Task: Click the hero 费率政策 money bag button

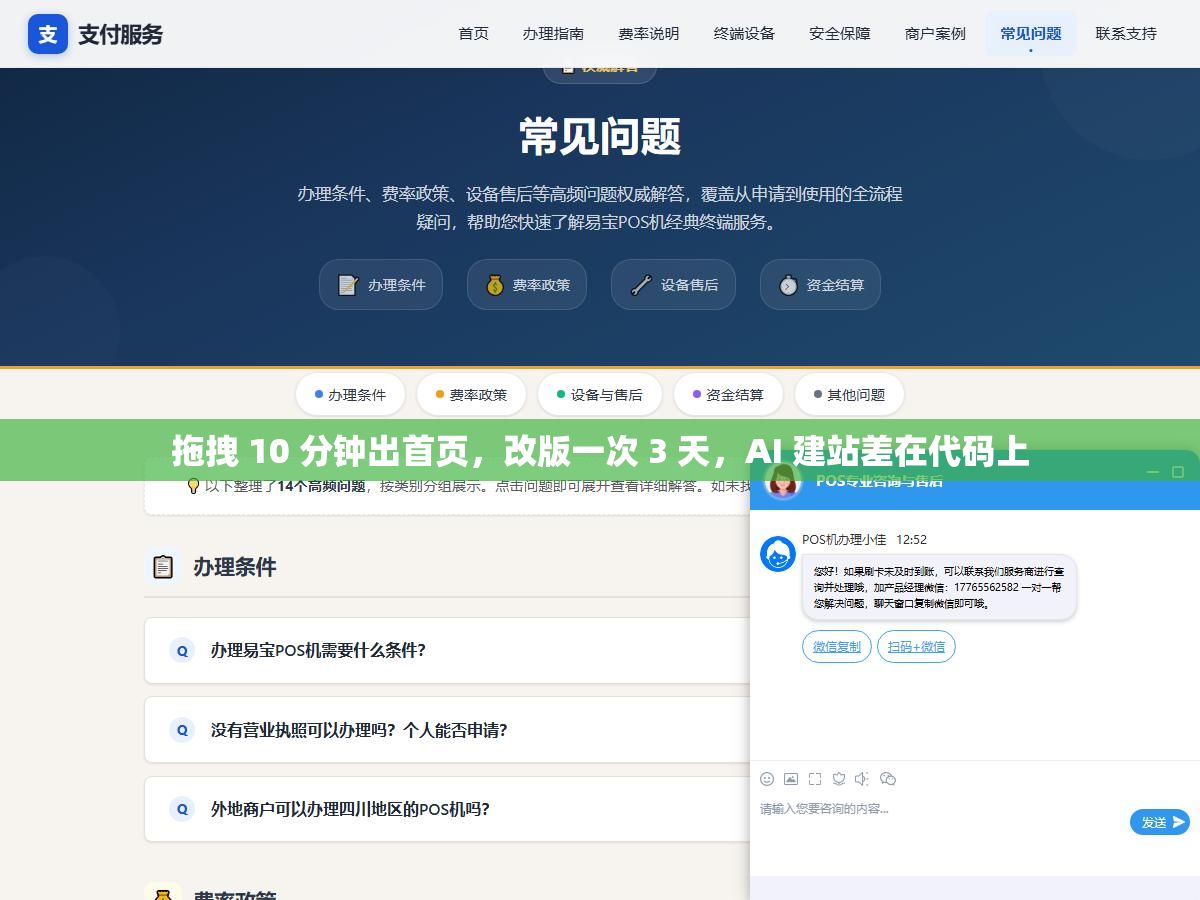Action: point(527,285)
